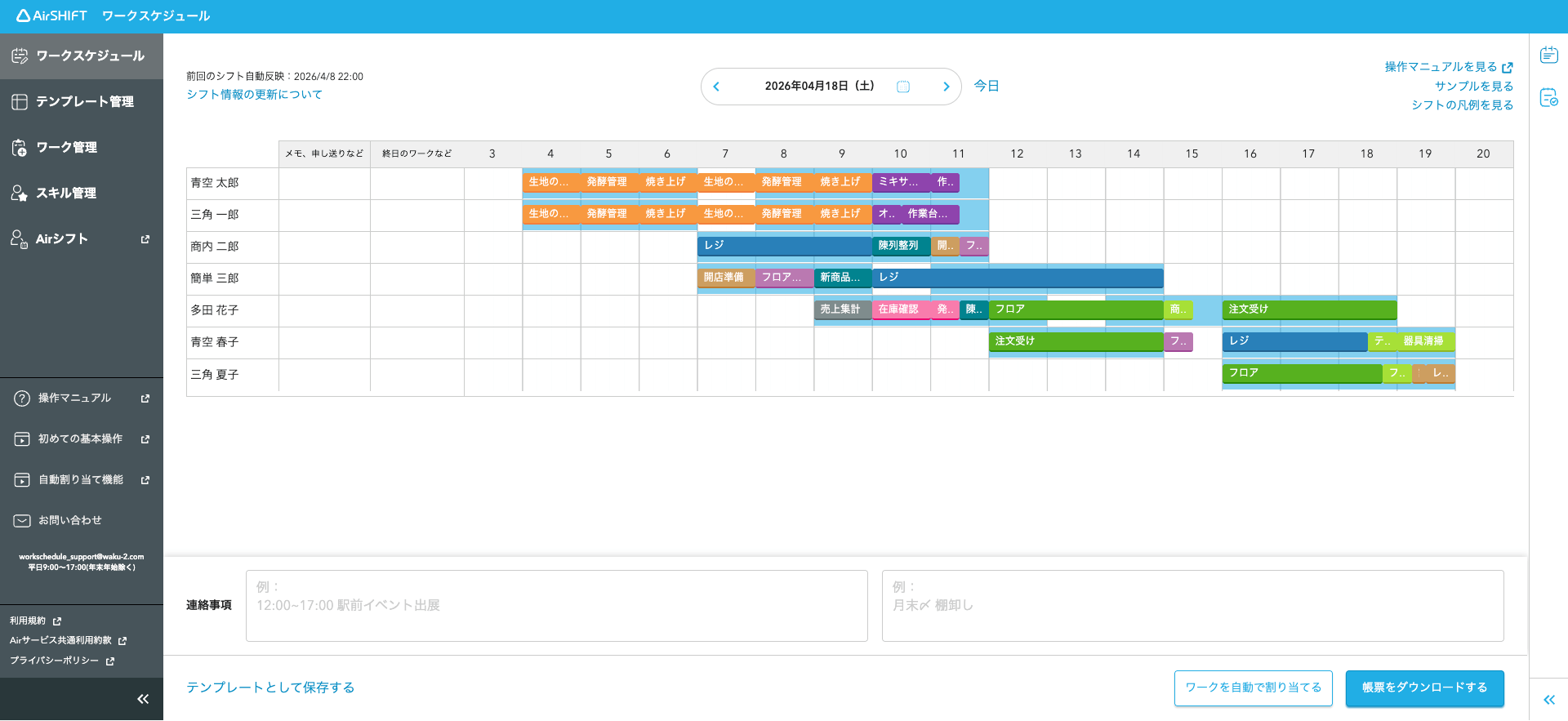
Task: Focus the 月末〆 棚卸し placeholder field
Action: point(1193,606)
